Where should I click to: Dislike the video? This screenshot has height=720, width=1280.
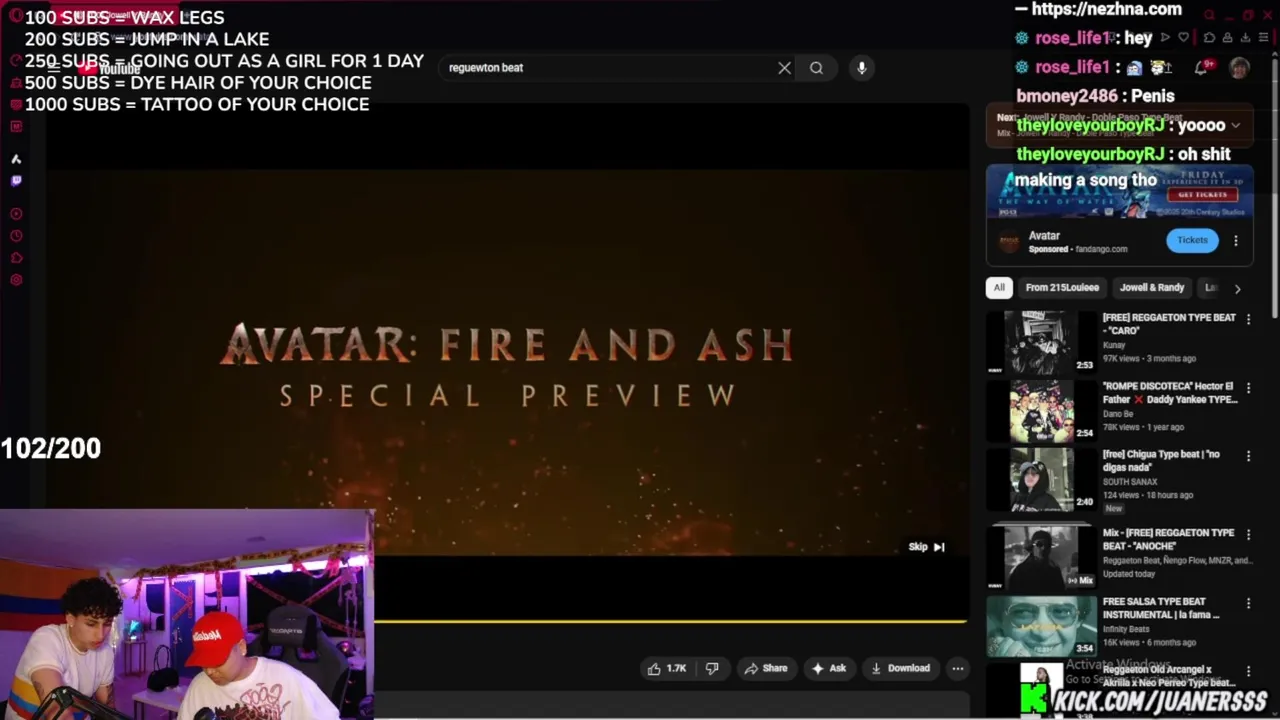[712, 668]
